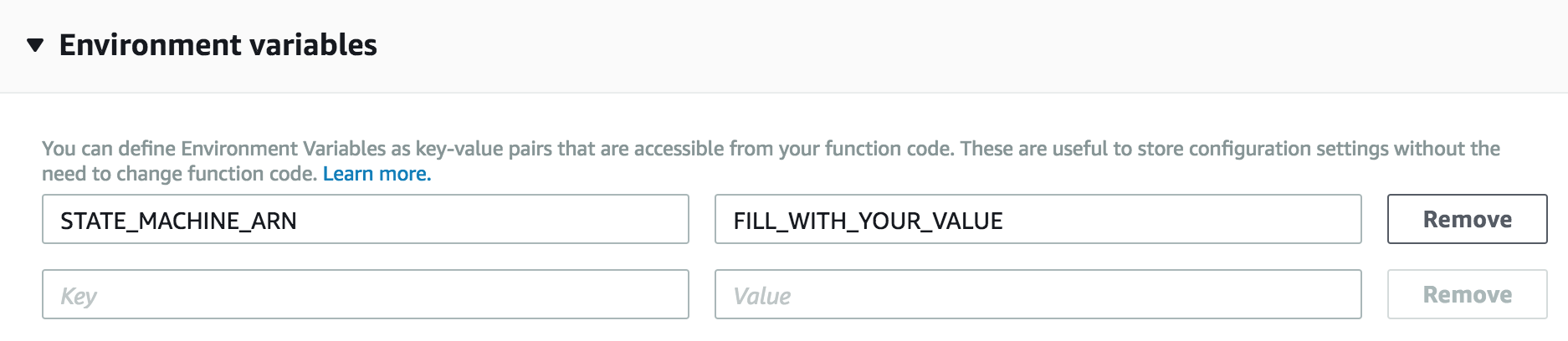Place cursor in the STATE_MACHINE_ARN text box
1568x341 pixels.
366,220
